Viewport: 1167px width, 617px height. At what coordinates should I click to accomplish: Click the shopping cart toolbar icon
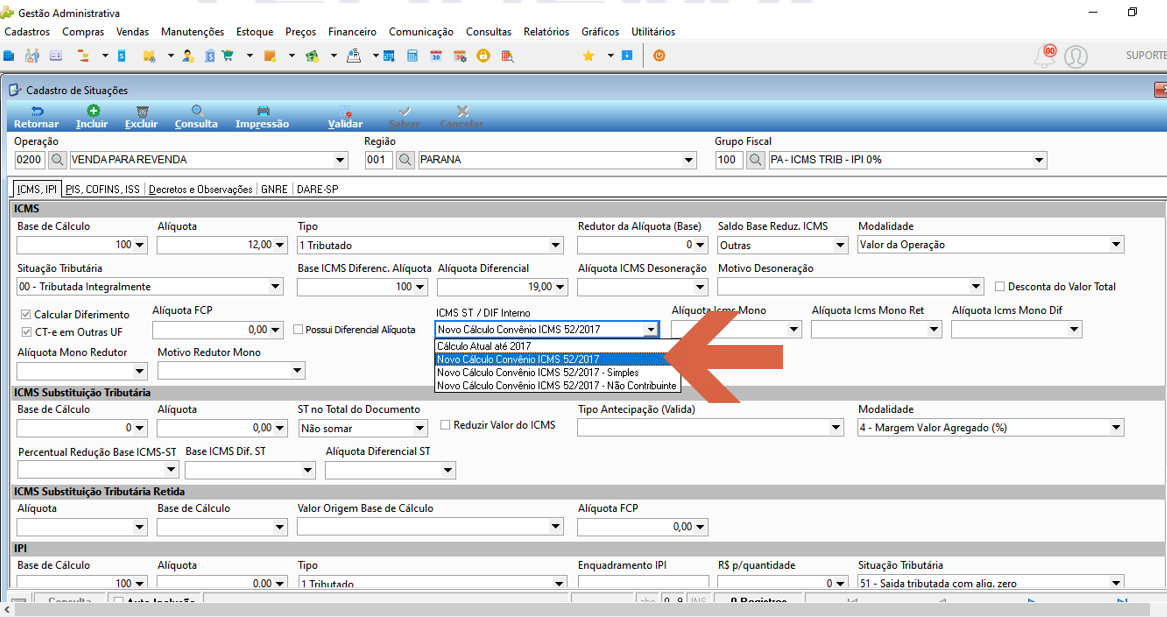(228, 56)
